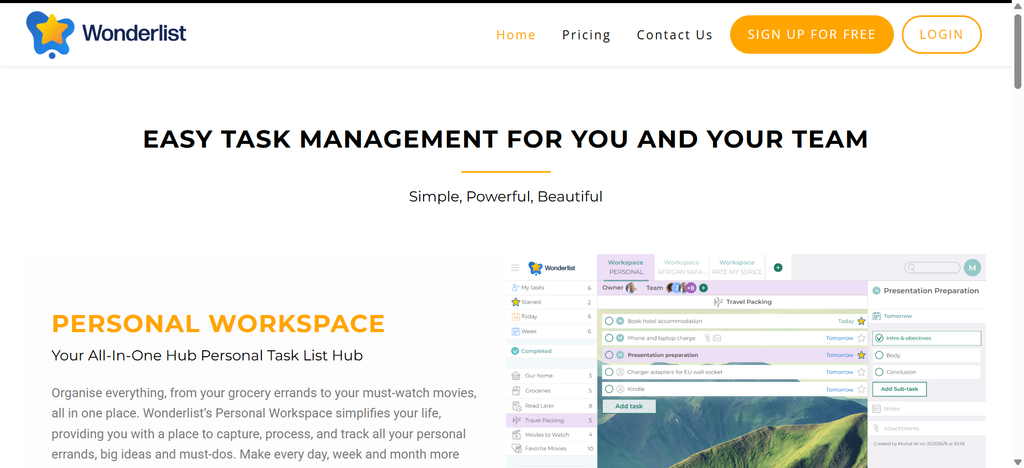Click the My tasks person icon
The image size is (1024, 468).
point(515,287)
